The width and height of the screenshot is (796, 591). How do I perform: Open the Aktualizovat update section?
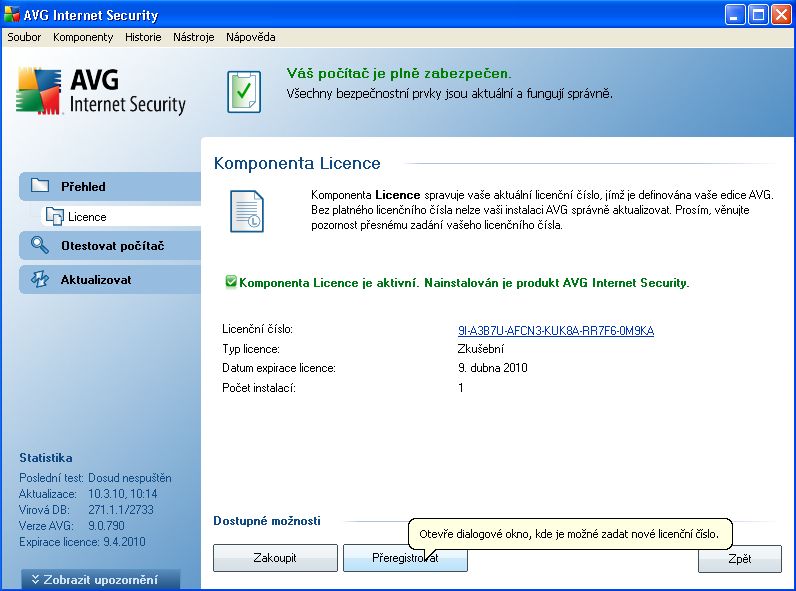coord(110,280)
